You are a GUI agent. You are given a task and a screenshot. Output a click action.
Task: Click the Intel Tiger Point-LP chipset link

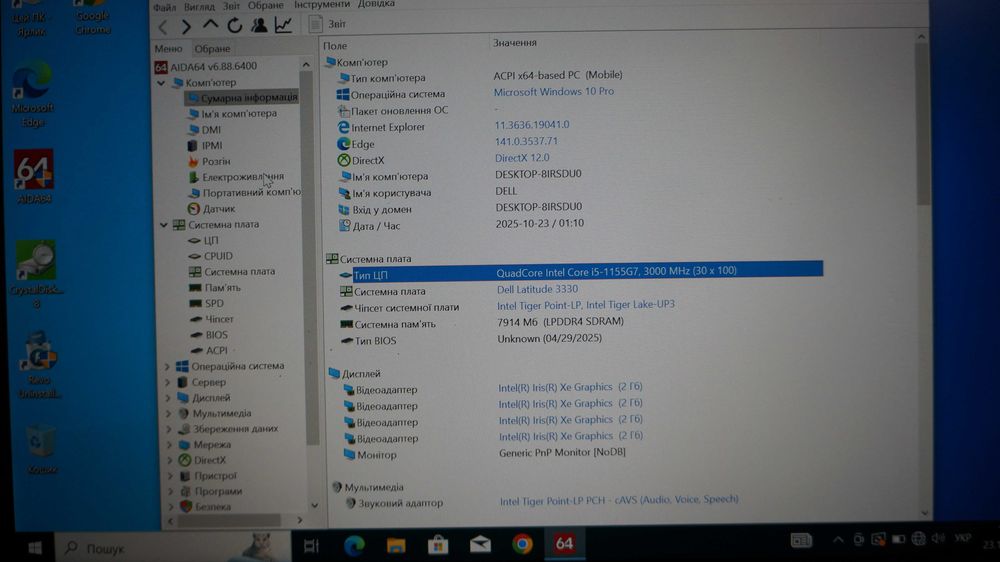click(585, 305)
